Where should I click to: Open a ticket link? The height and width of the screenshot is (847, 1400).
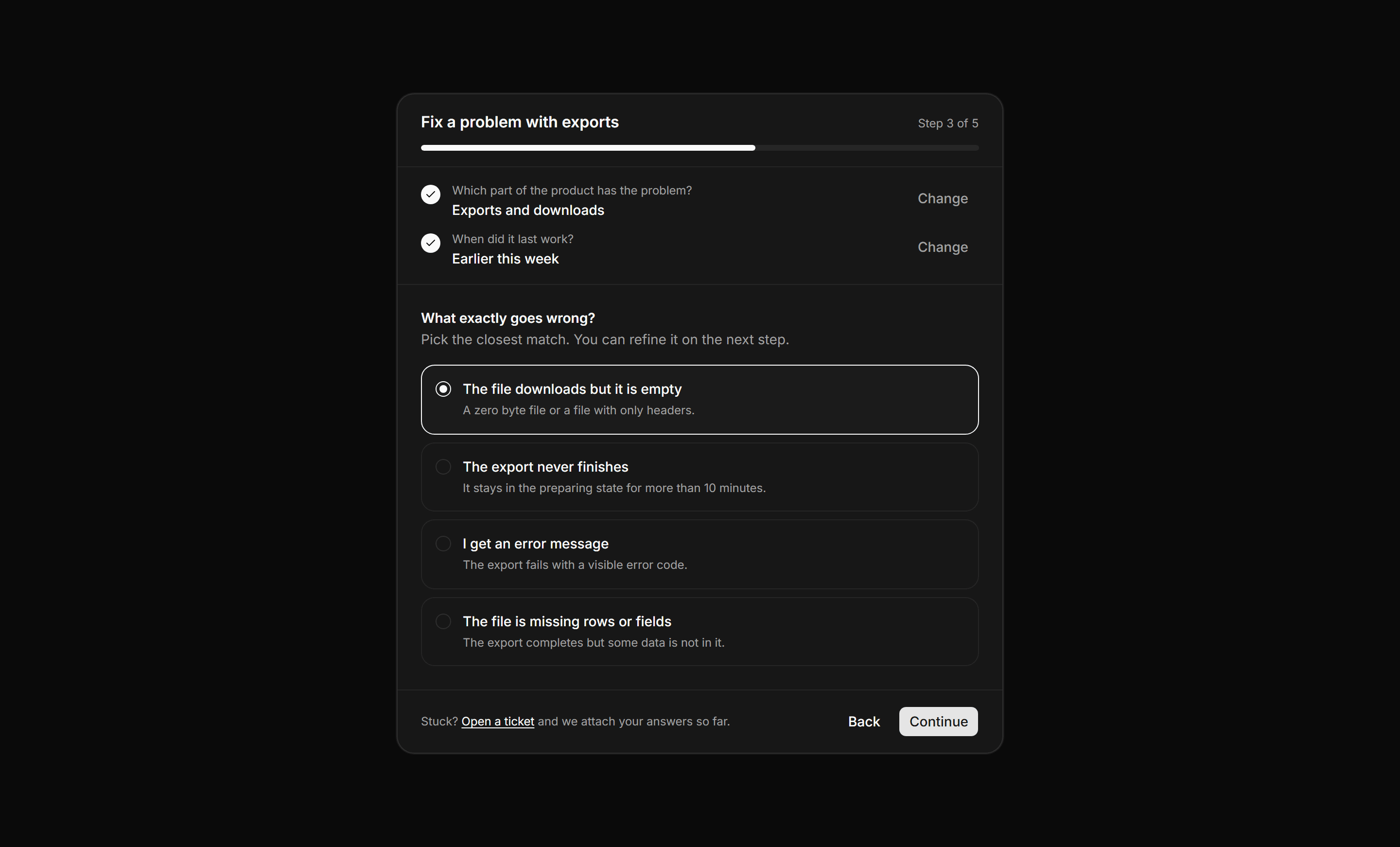[x=498, y=722]
